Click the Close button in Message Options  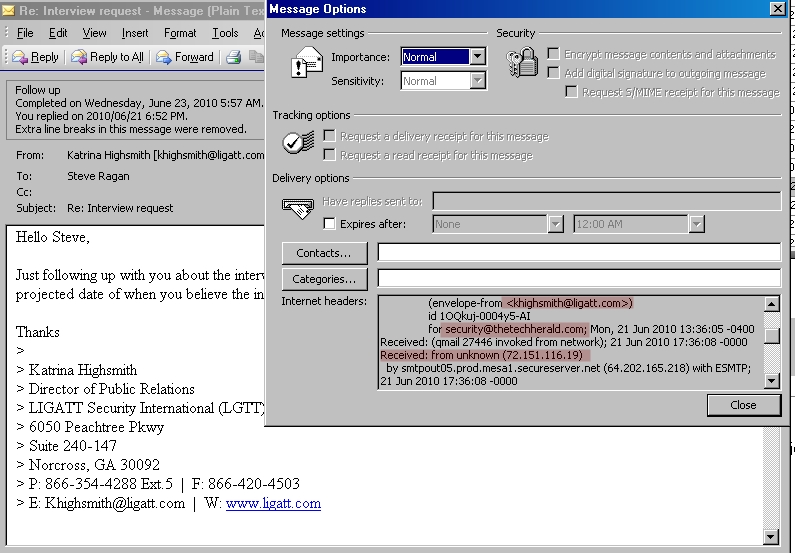(x=744, y=405)
